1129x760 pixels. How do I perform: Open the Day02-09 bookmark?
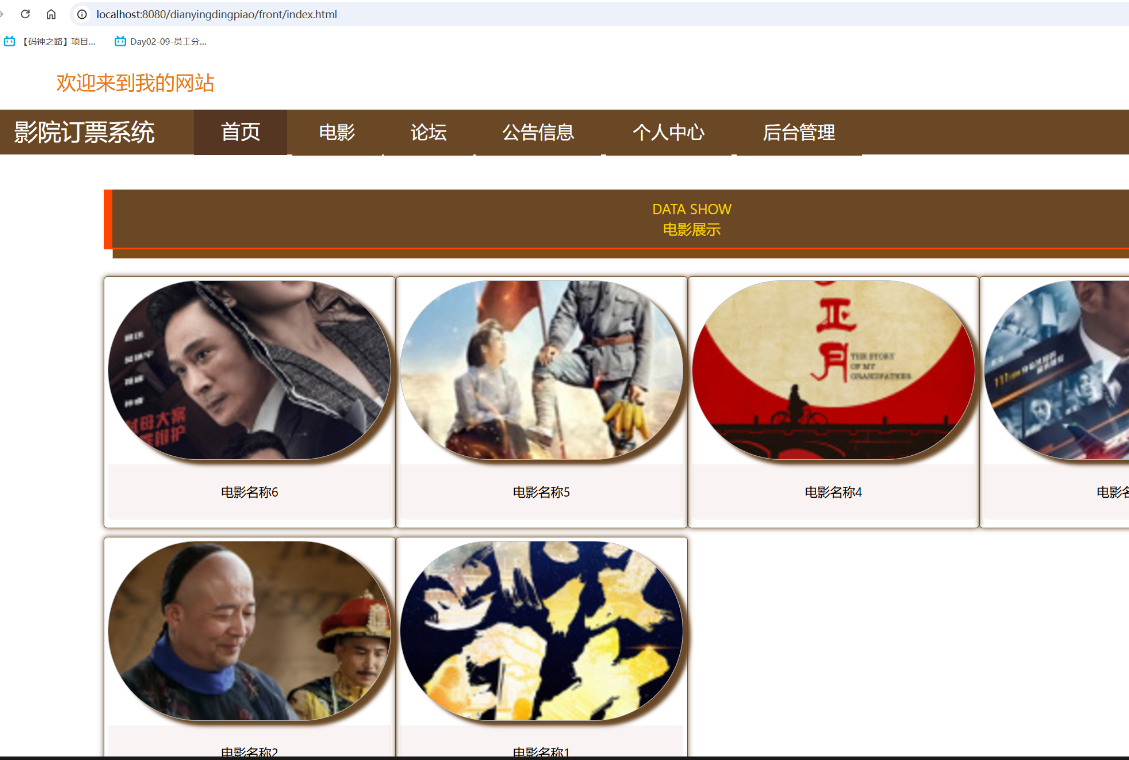[161, 41]
